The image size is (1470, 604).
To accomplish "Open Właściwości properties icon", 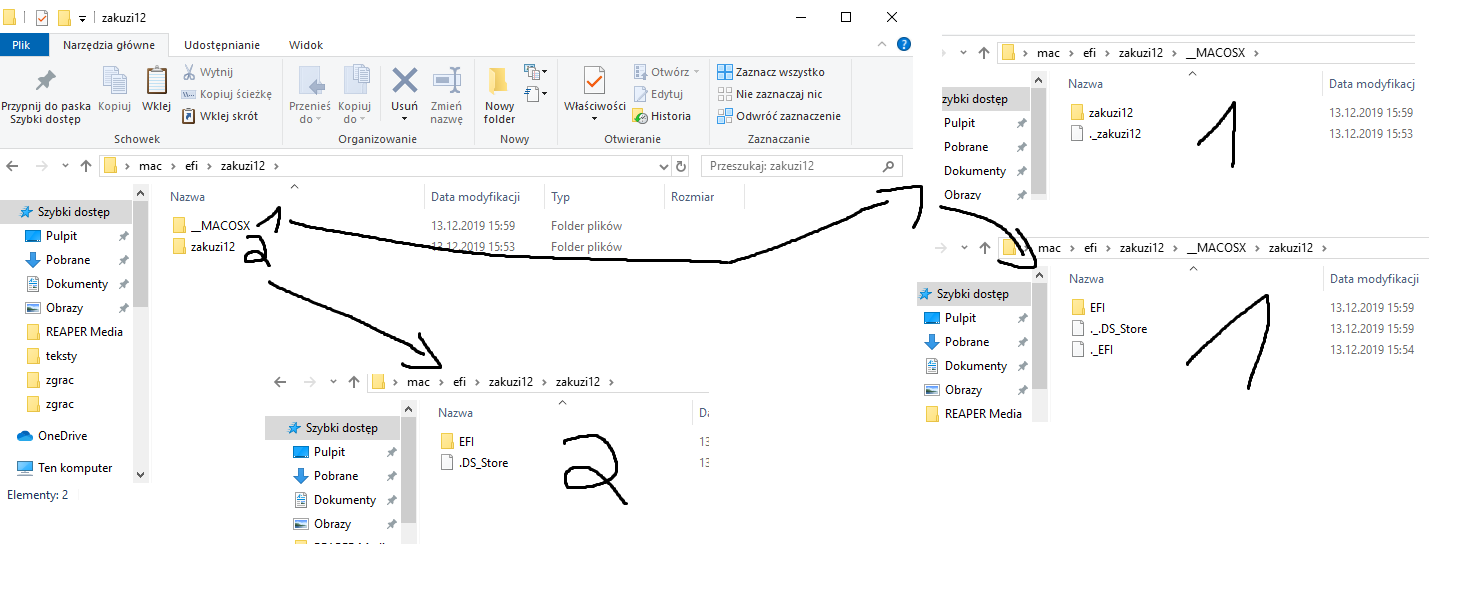I will [x=594, y=81].
